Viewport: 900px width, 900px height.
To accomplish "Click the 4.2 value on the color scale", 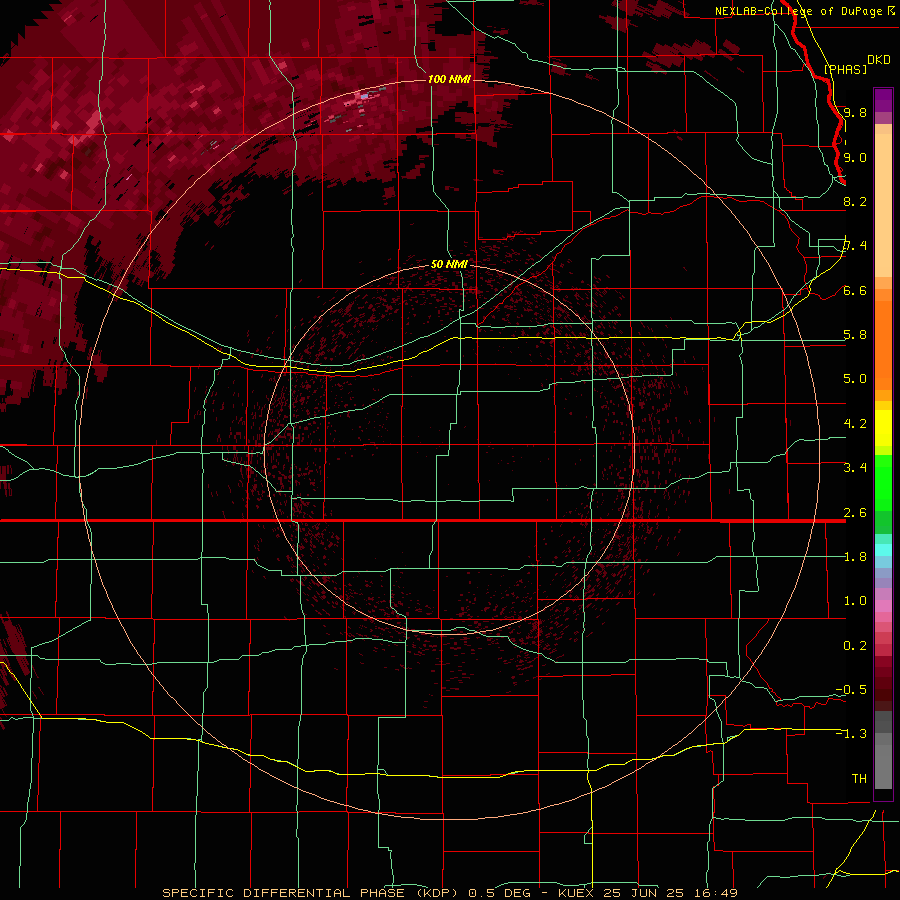I will [x=855, y=424].
